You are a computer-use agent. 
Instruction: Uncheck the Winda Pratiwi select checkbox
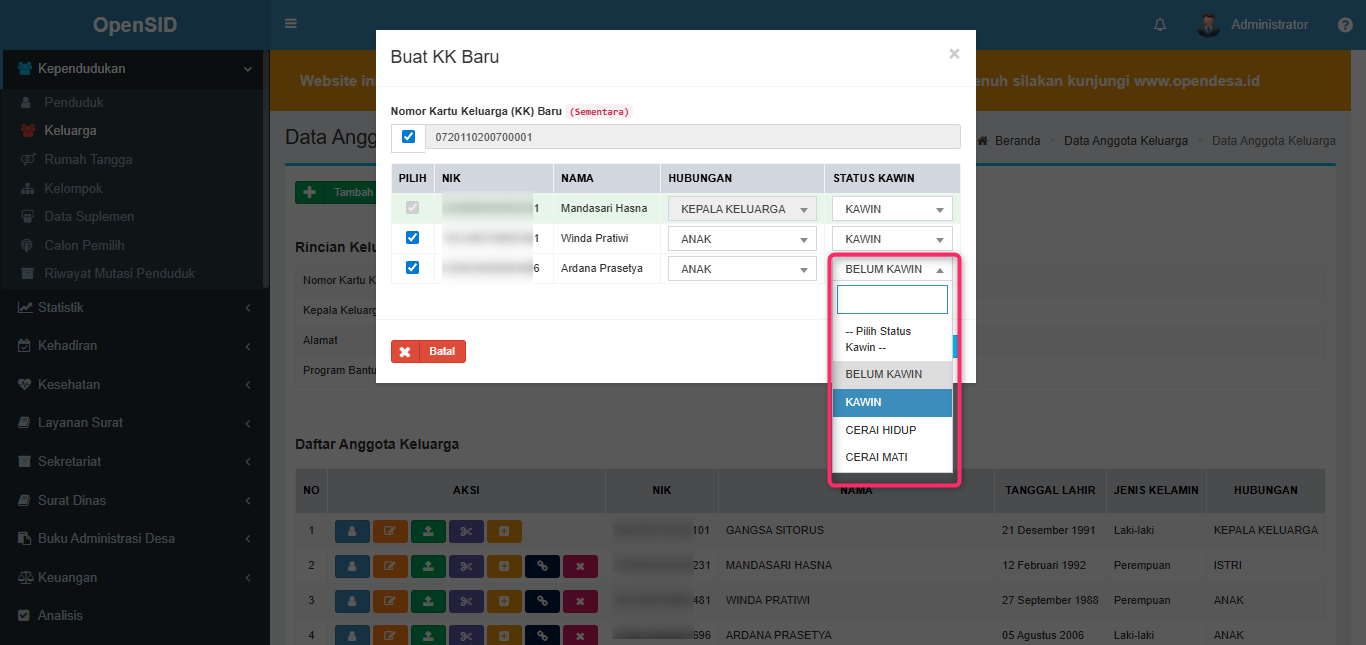point(412,238)
